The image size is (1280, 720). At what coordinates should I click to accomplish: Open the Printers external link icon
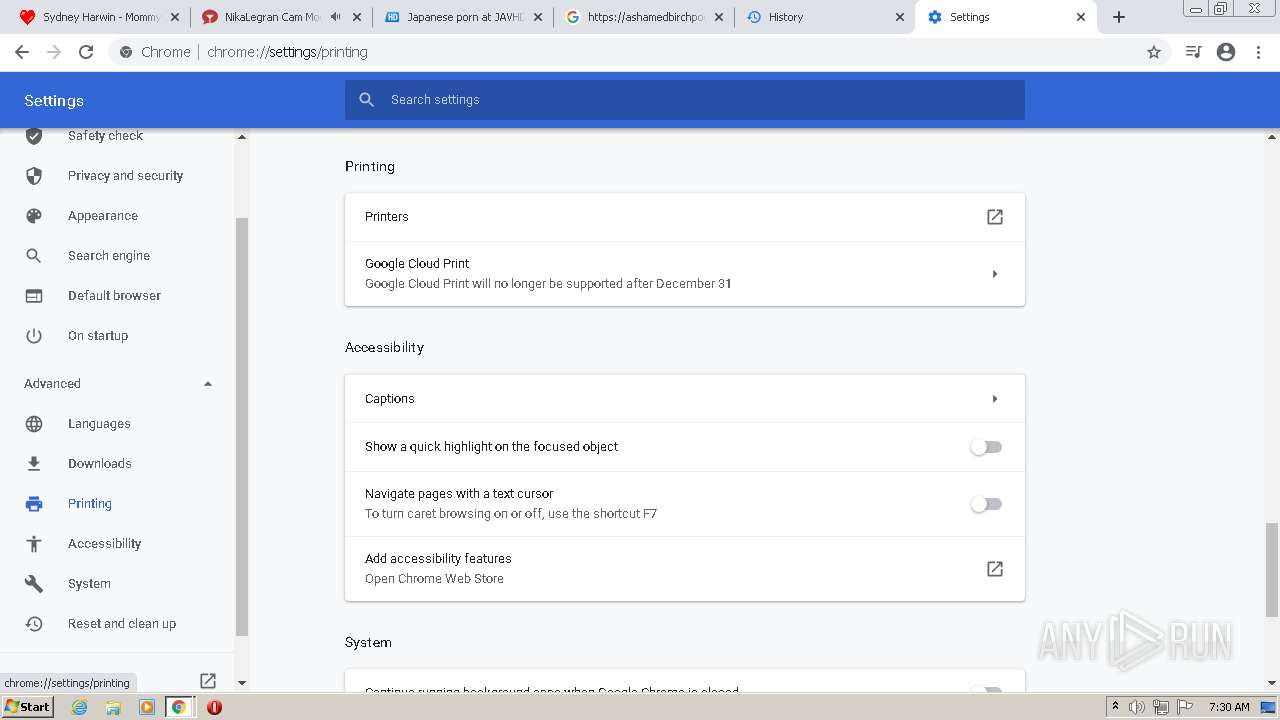994,217
